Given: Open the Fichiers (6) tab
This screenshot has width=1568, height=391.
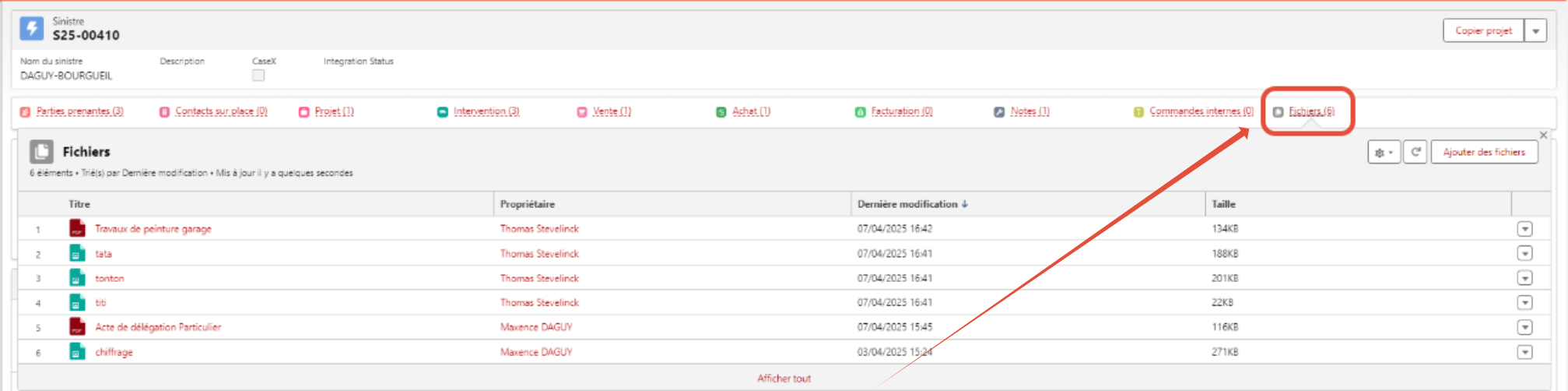Looking at the screenshot, I should click(1311, 111).
